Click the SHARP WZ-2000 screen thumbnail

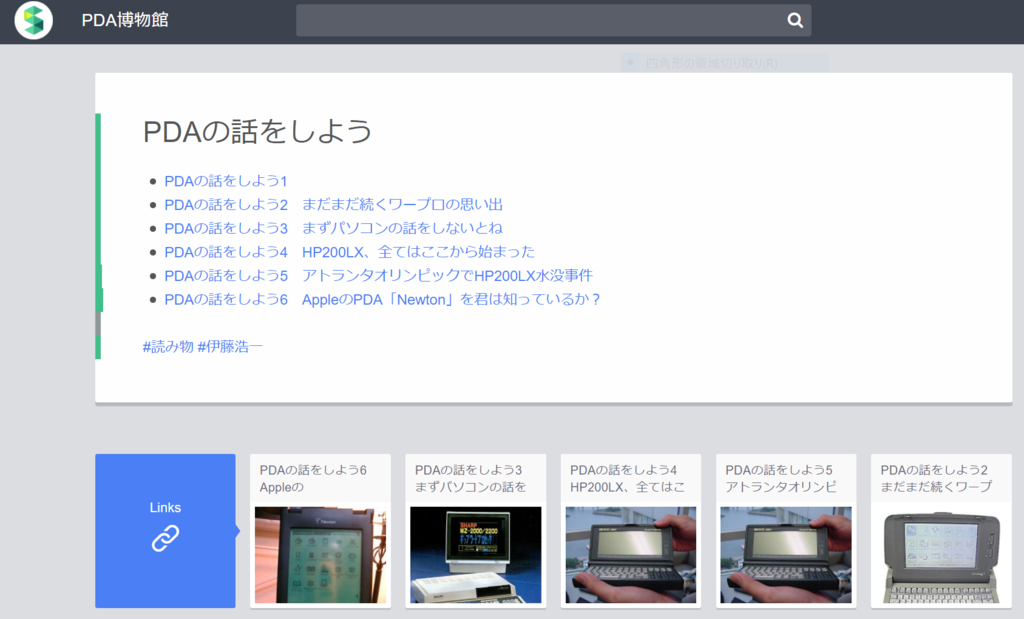pyautogui.click(x=475, y=552)
